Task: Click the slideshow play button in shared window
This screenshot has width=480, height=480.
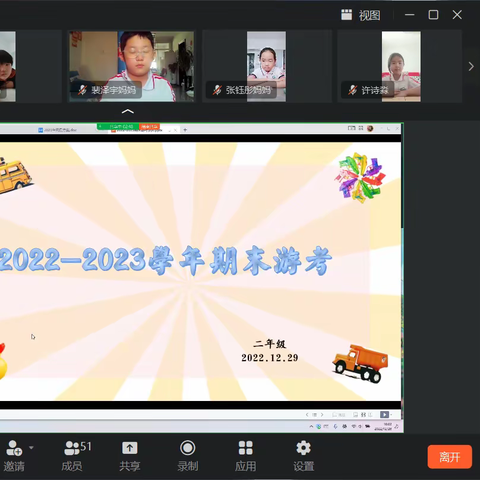Action: pyautogui.click(x=384, y=414)
